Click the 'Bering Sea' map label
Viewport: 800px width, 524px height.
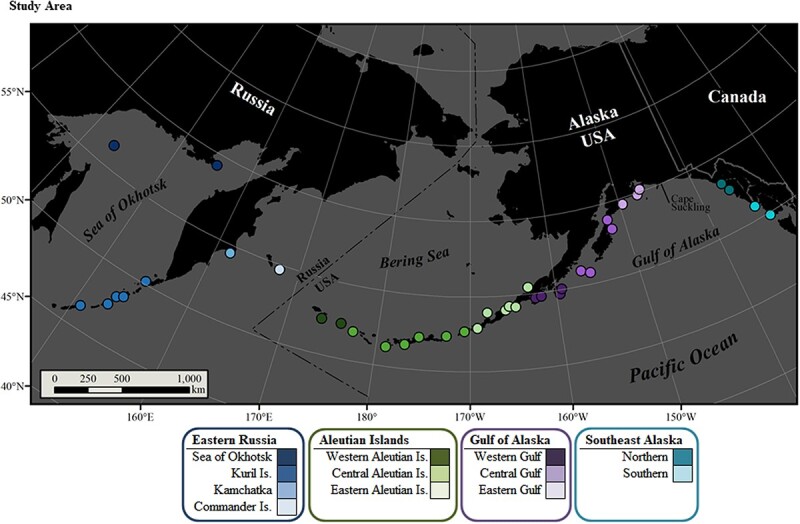pos(414,258)
